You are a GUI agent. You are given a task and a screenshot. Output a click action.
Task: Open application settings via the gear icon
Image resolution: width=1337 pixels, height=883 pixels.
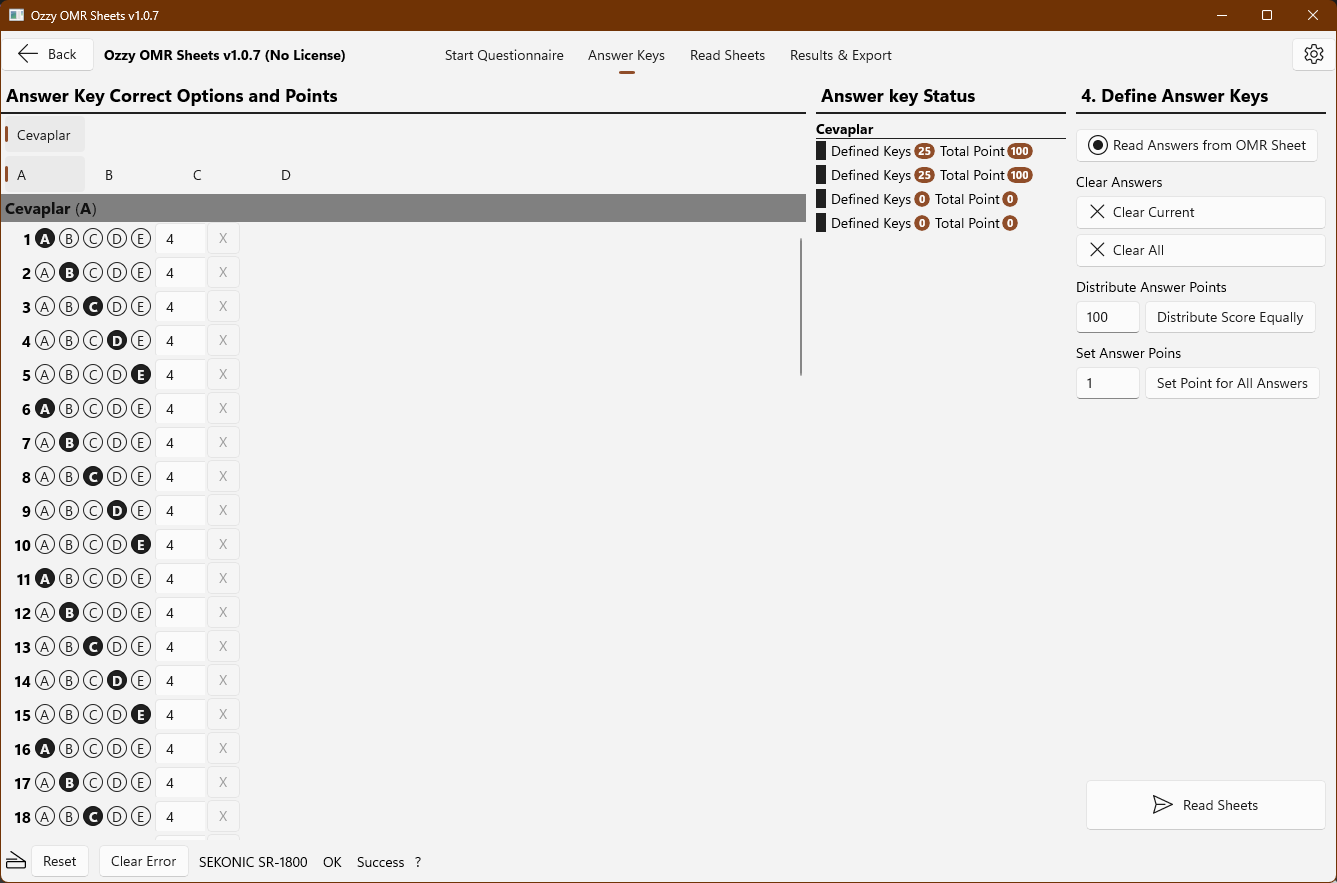pyautogui.click(x=1313, y=54)
